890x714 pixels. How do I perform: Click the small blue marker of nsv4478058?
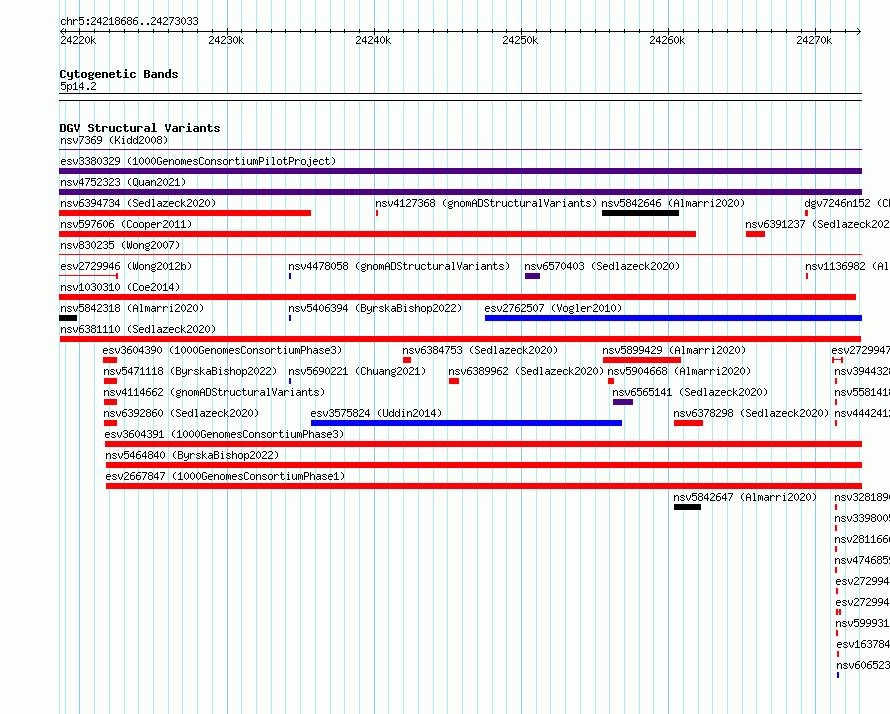pos(290,276)
